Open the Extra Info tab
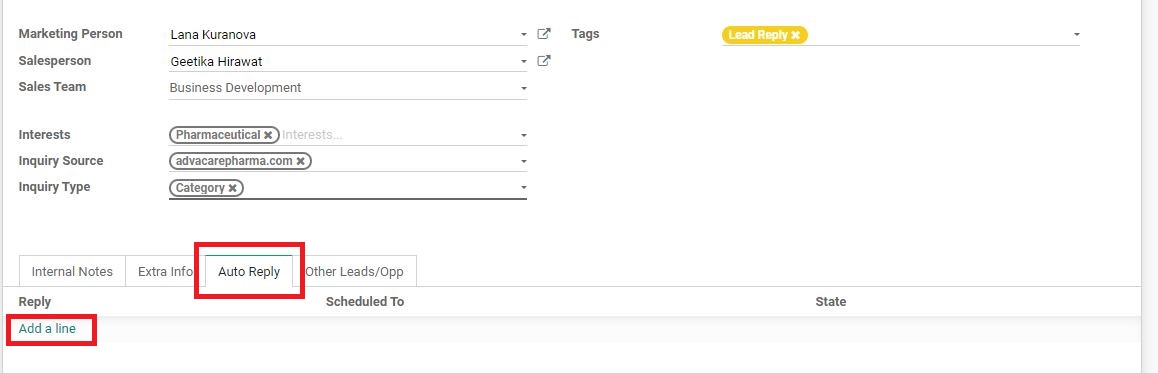The height and width of the screenshot is (373, 1158). 165,271
